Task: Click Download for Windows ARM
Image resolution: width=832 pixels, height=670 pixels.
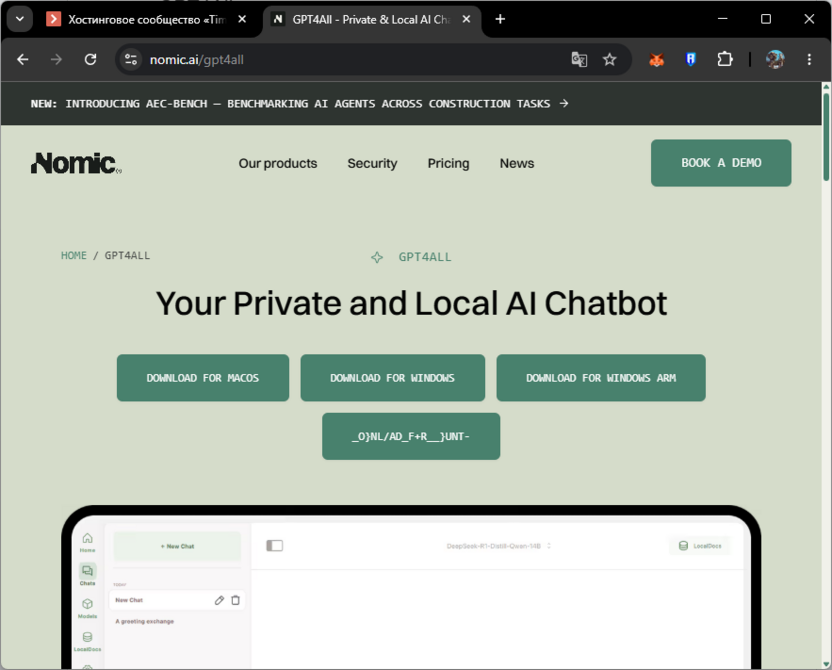Action: click(x=601, y=378)
